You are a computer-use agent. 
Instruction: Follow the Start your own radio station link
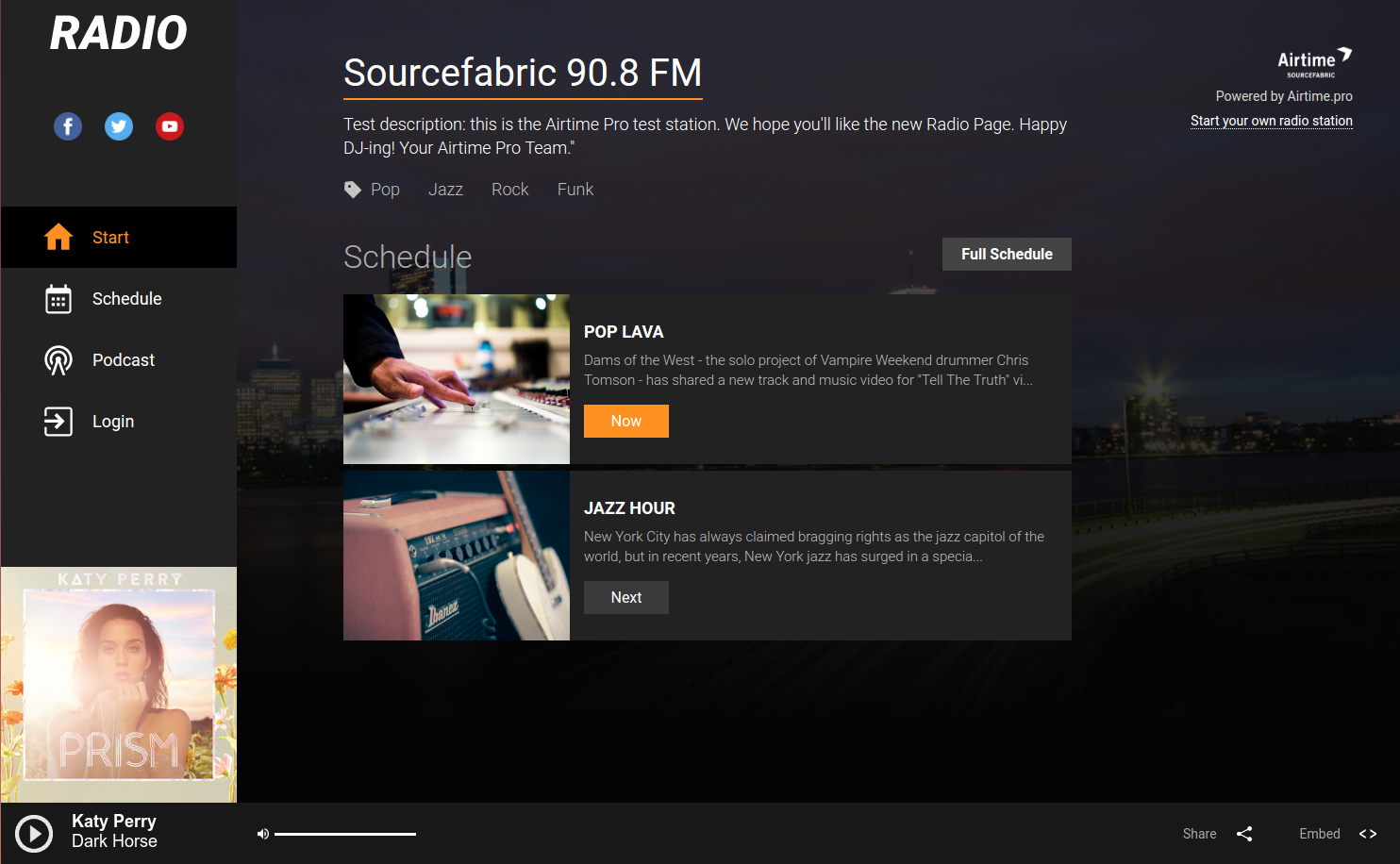[1271, 121]
